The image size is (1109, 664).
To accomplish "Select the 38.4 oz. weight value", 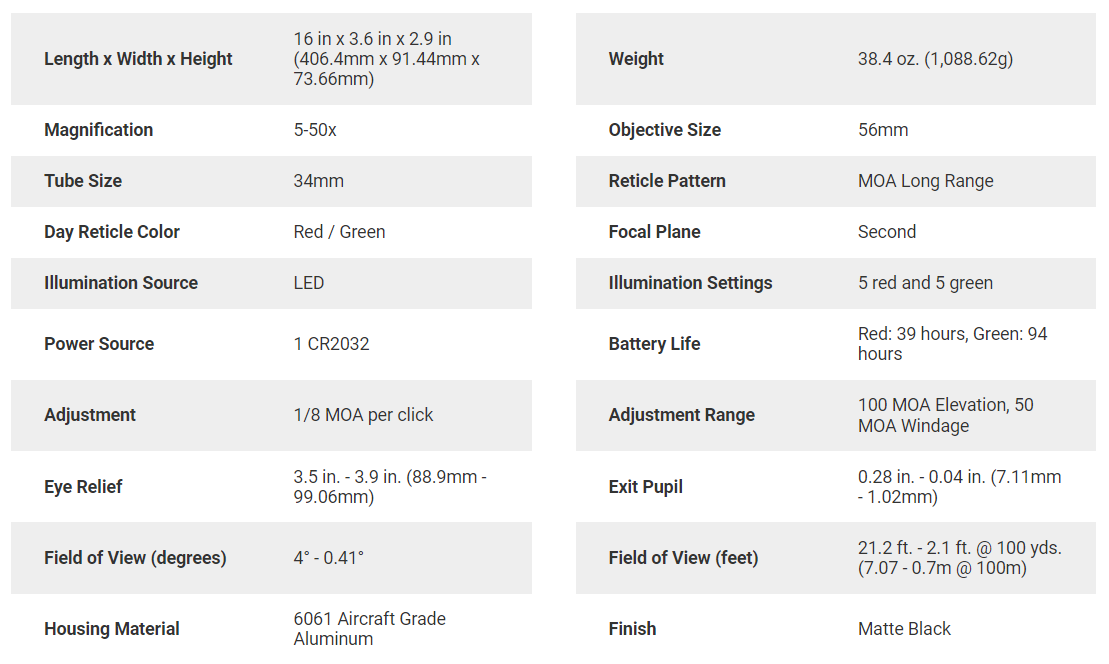I will (x=935, y=59).
